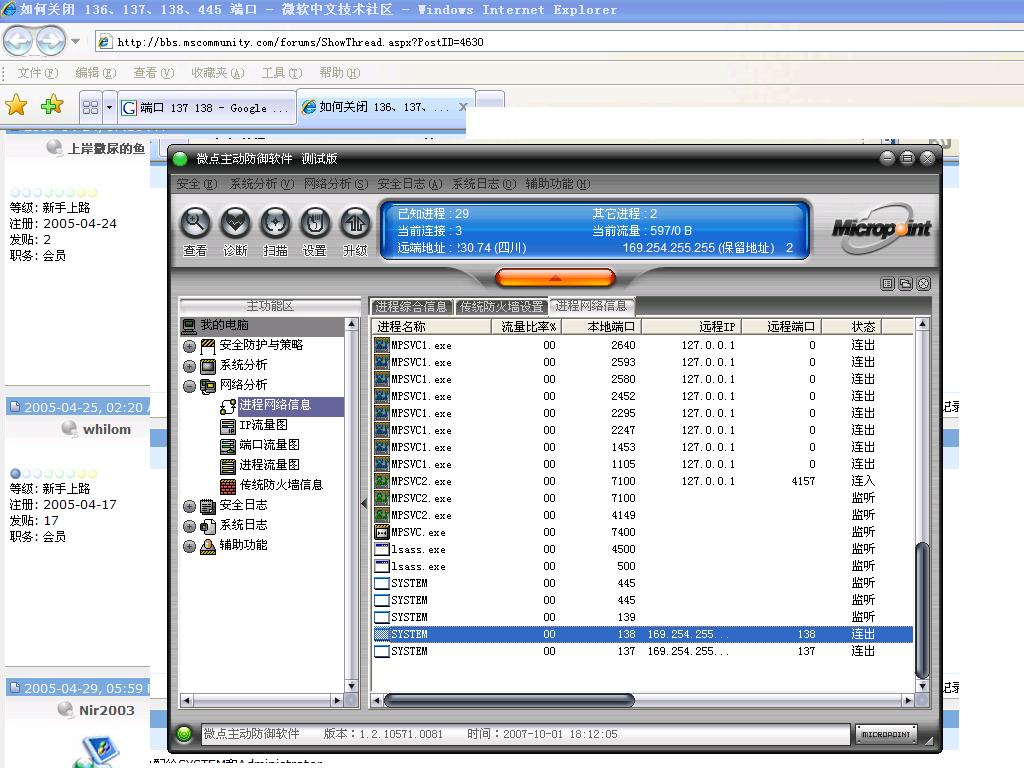
Task: Expand the 辅助功能 tree node
Action: [189, 547]
